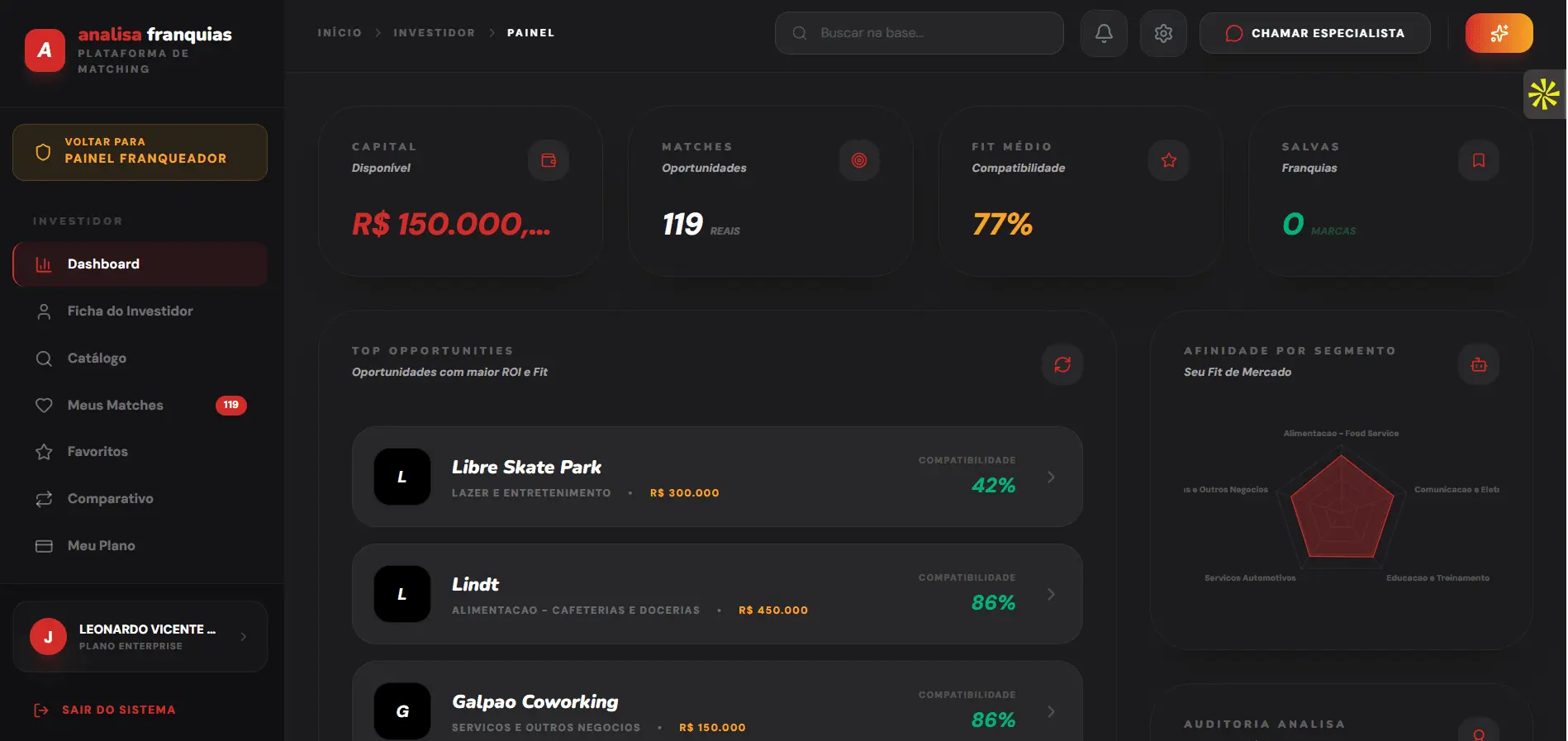Open Meus Matches

tap(140, 406)
